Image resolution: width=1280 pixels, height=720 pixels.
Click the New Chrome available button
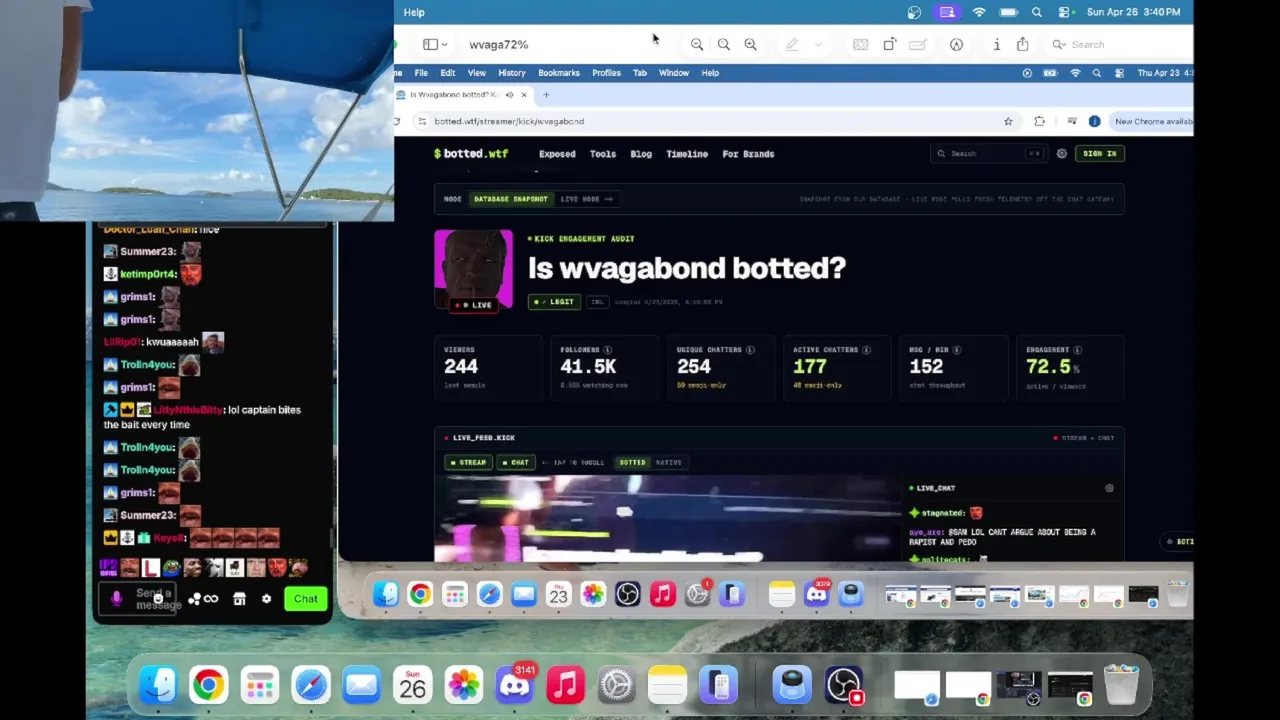coord(1153,121)
